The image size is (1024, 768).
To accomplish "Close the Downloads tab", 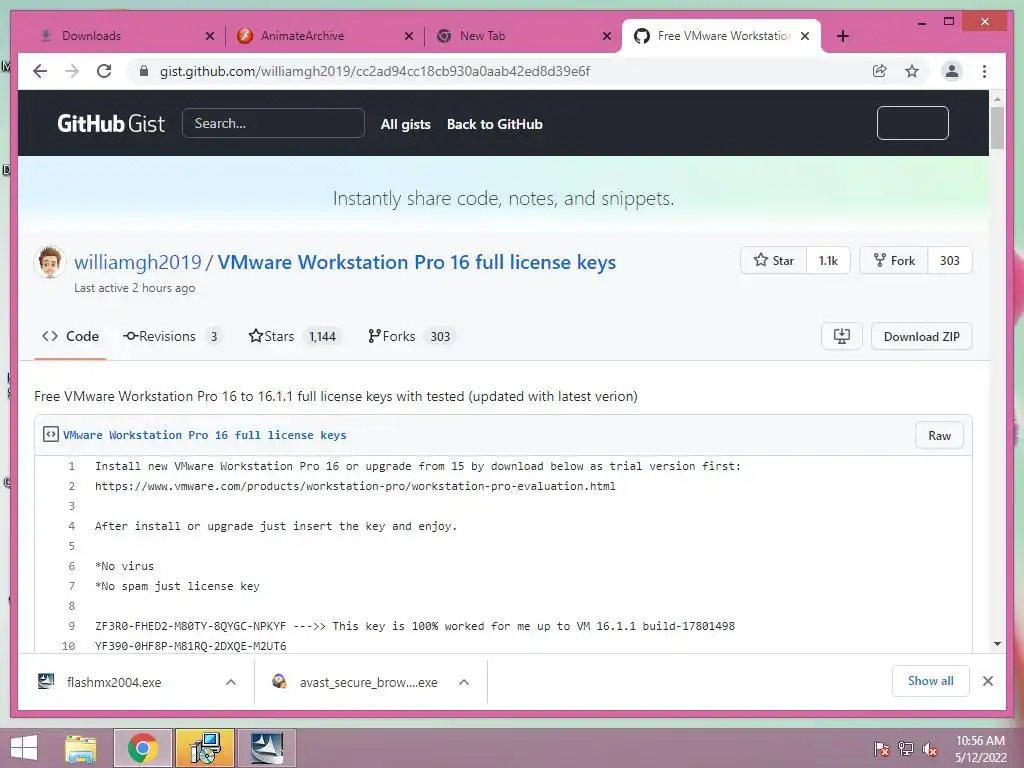I will coord(210,36).
